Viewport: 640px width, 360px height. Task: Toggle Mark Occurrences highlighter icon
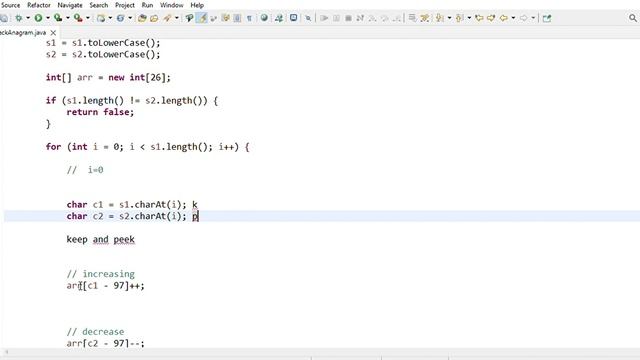point(202,18)
